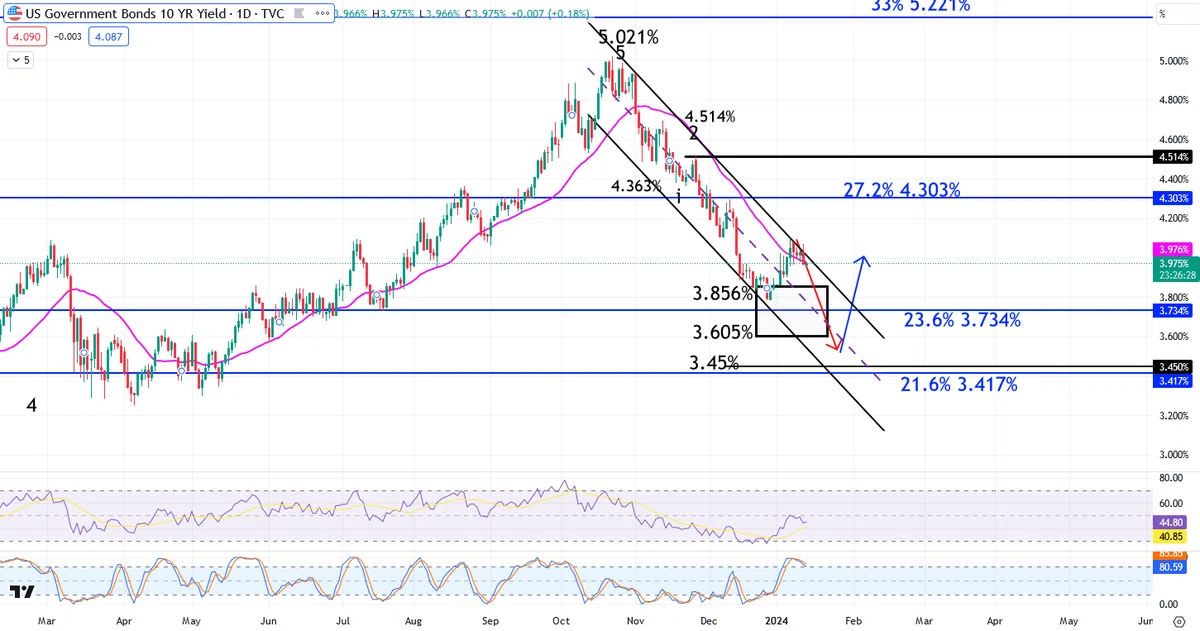Click the yellow 40.85 RSI average label
Screen dimensions: 1200x631
(x=1171, y=537)
